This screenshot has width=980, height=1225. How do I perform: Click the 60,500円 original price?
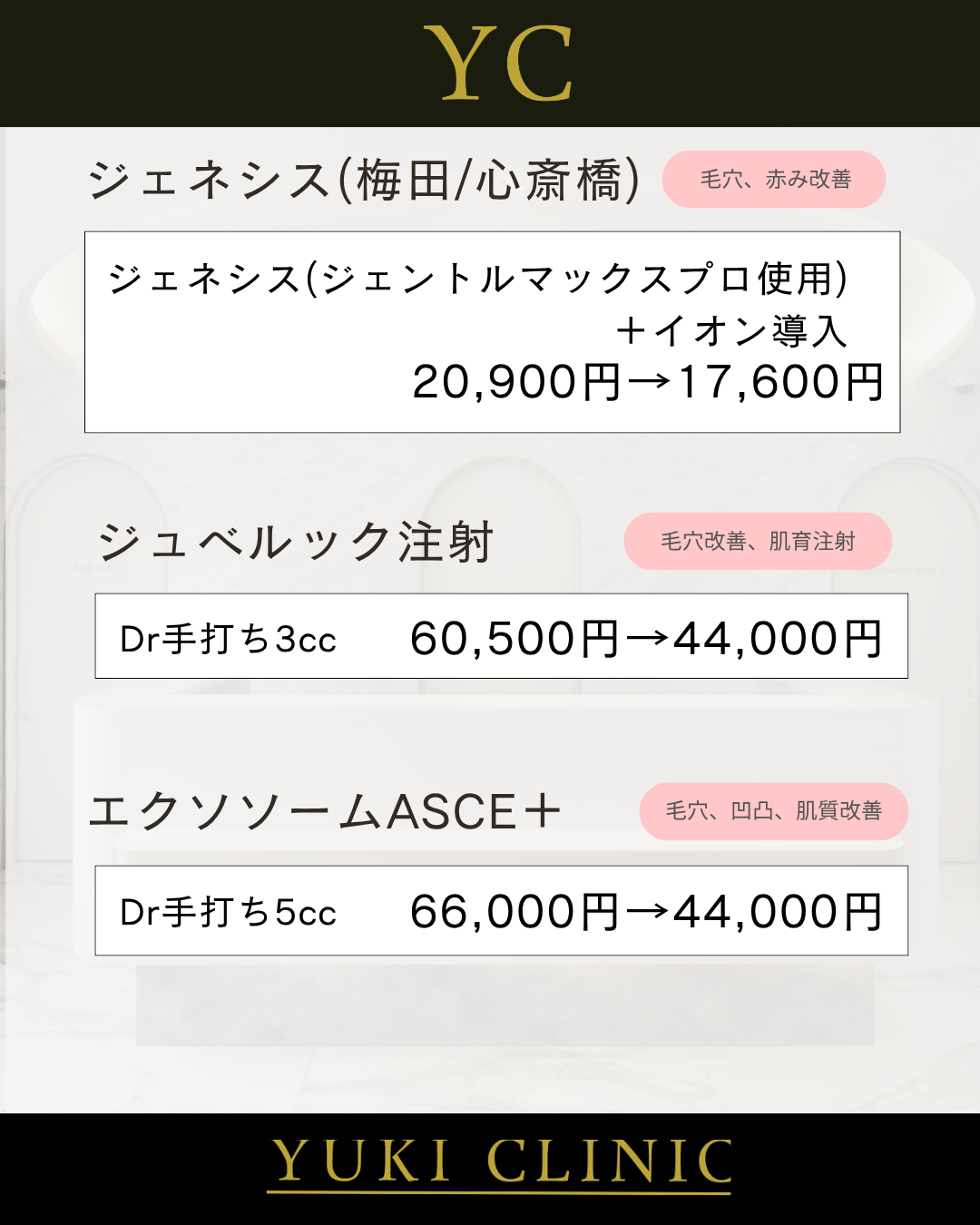tap(514, 639)
